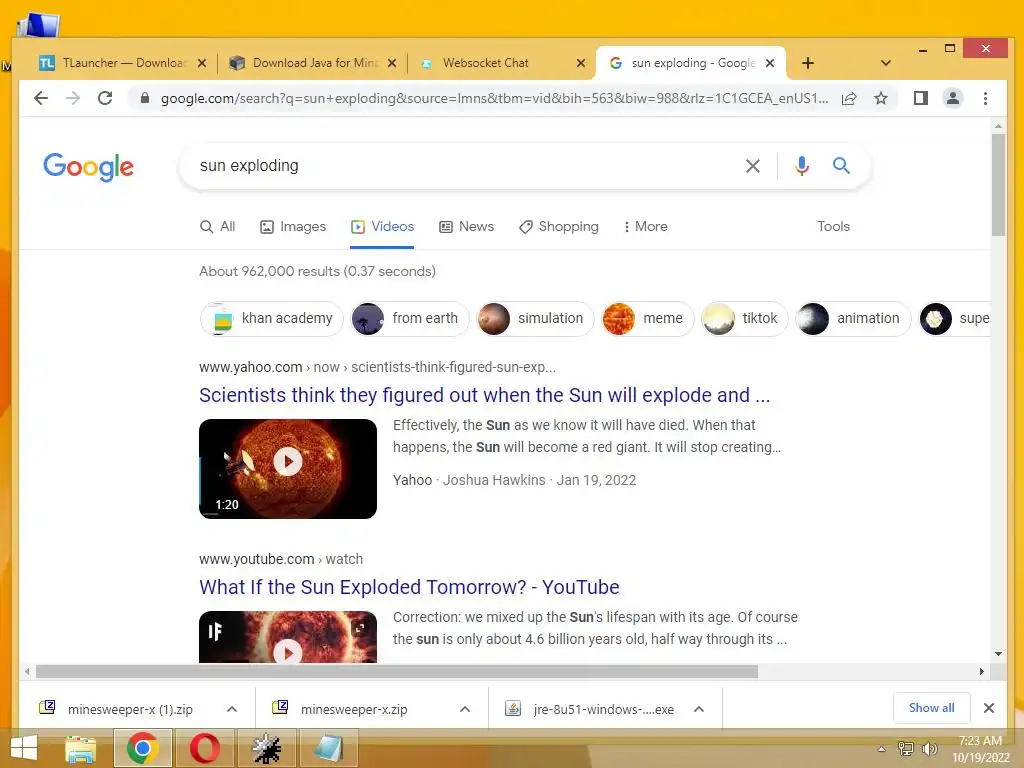Image resolution: width=1024 pixels, height=768 pixels.
Task: Refine search with animation chip
Action: point(853,319)
